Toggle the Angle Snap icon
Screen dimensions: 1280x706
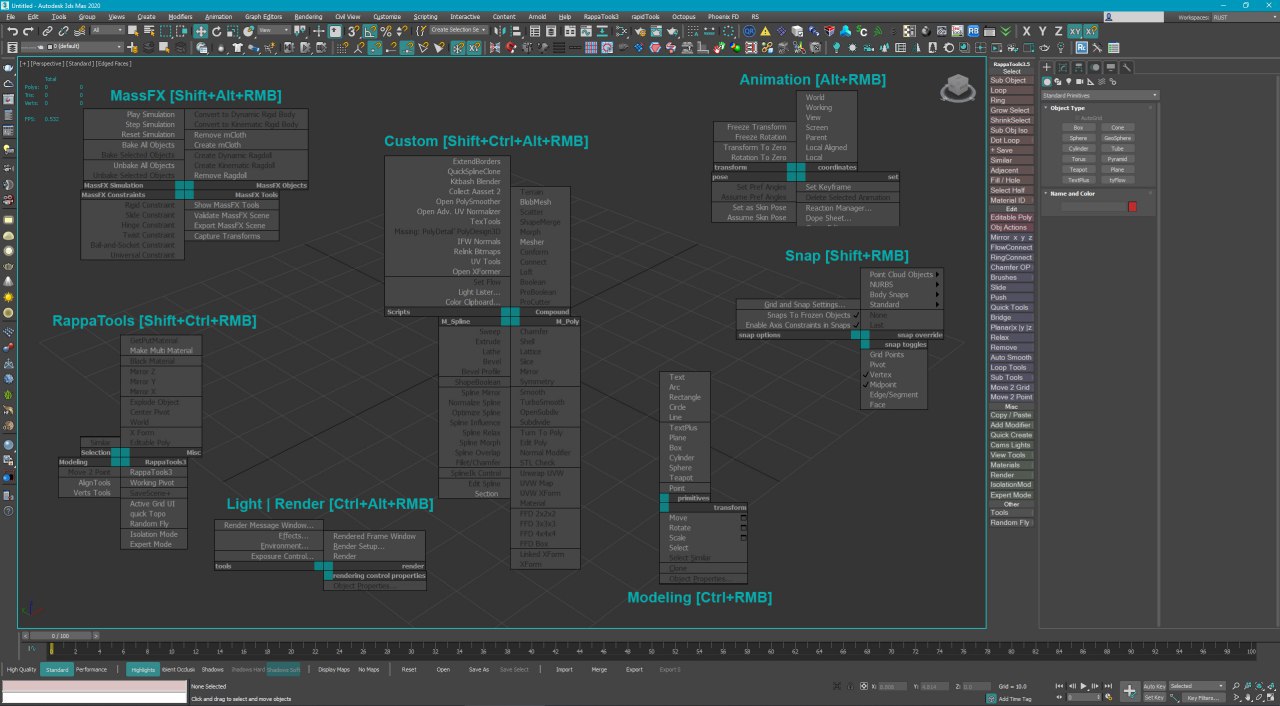tap(370, 31)
